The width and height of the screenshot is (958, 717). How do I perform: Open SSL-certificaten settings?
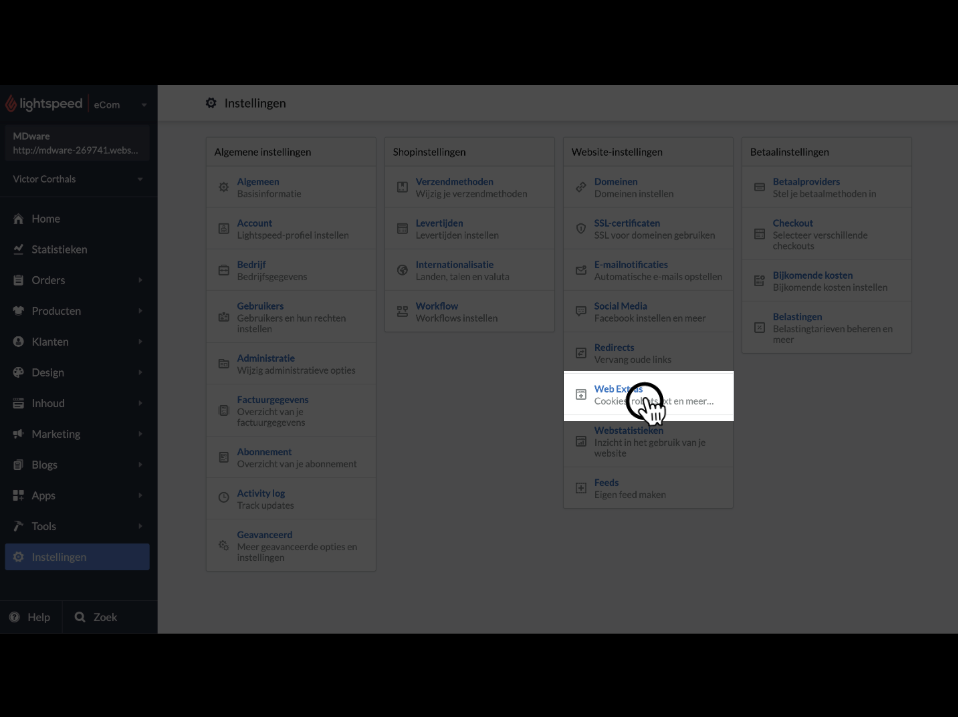pyautogui.click(x=627, y=223)
